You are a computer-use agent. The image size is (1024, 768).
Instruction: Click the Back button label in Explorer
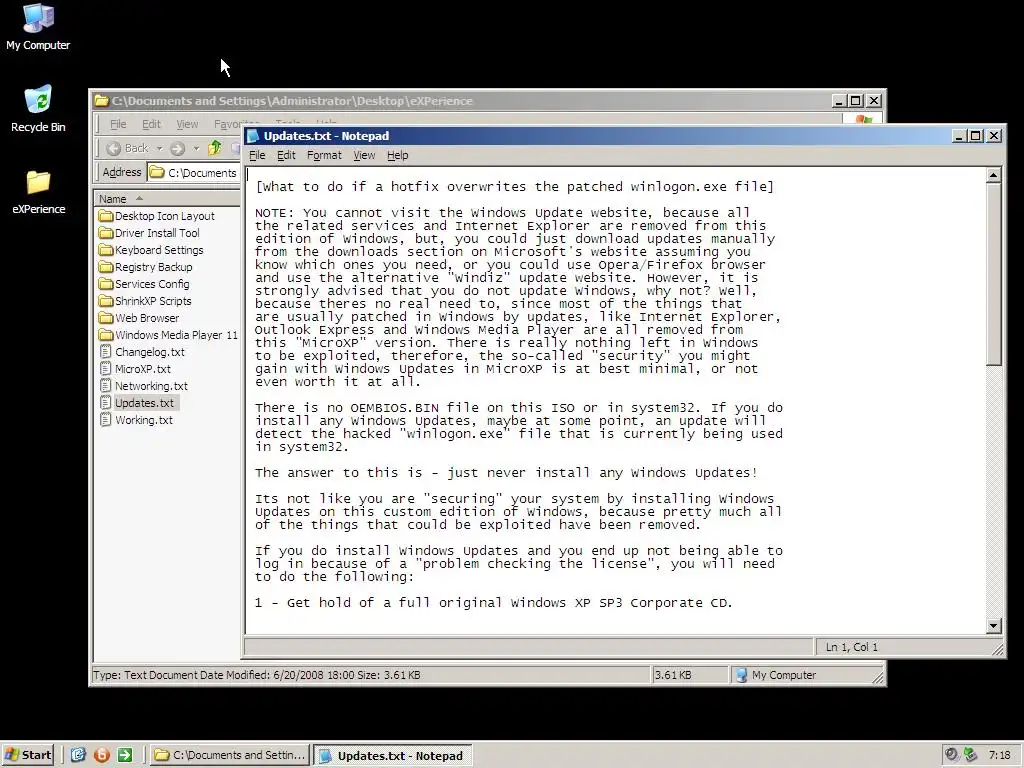coord(136,148)
